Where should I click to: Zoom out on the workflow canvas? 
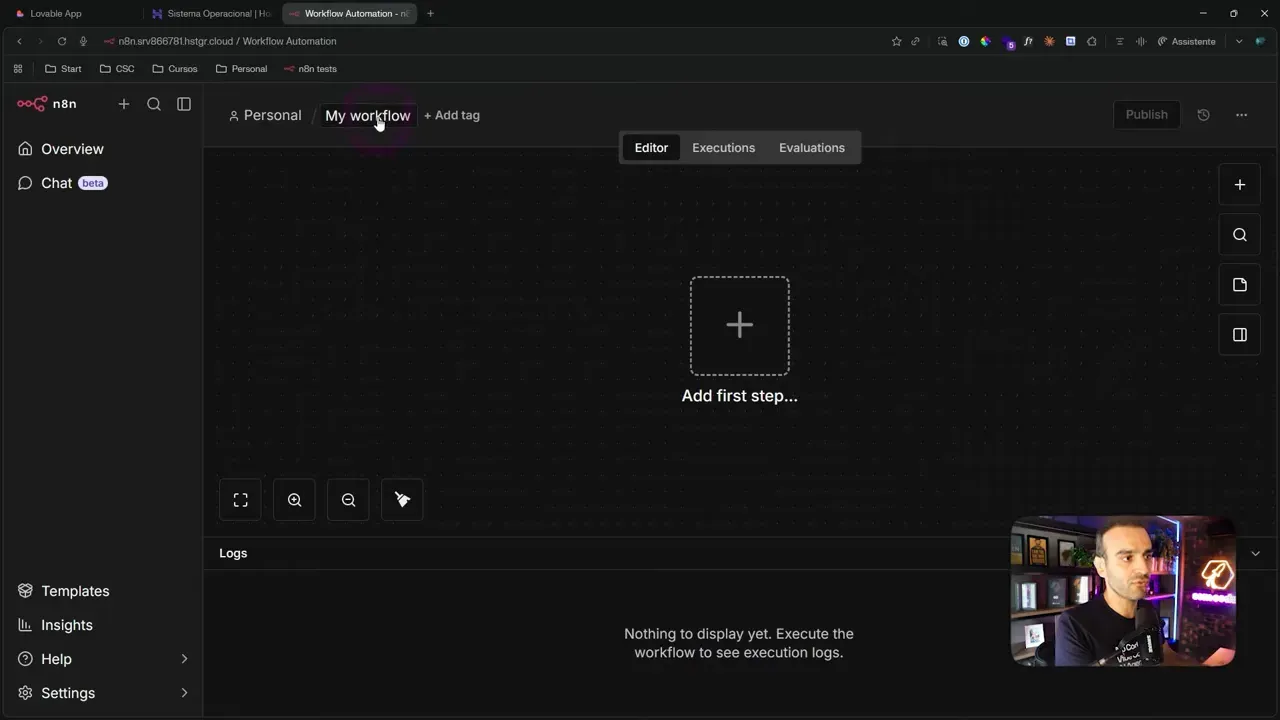[x=348, y=499]
